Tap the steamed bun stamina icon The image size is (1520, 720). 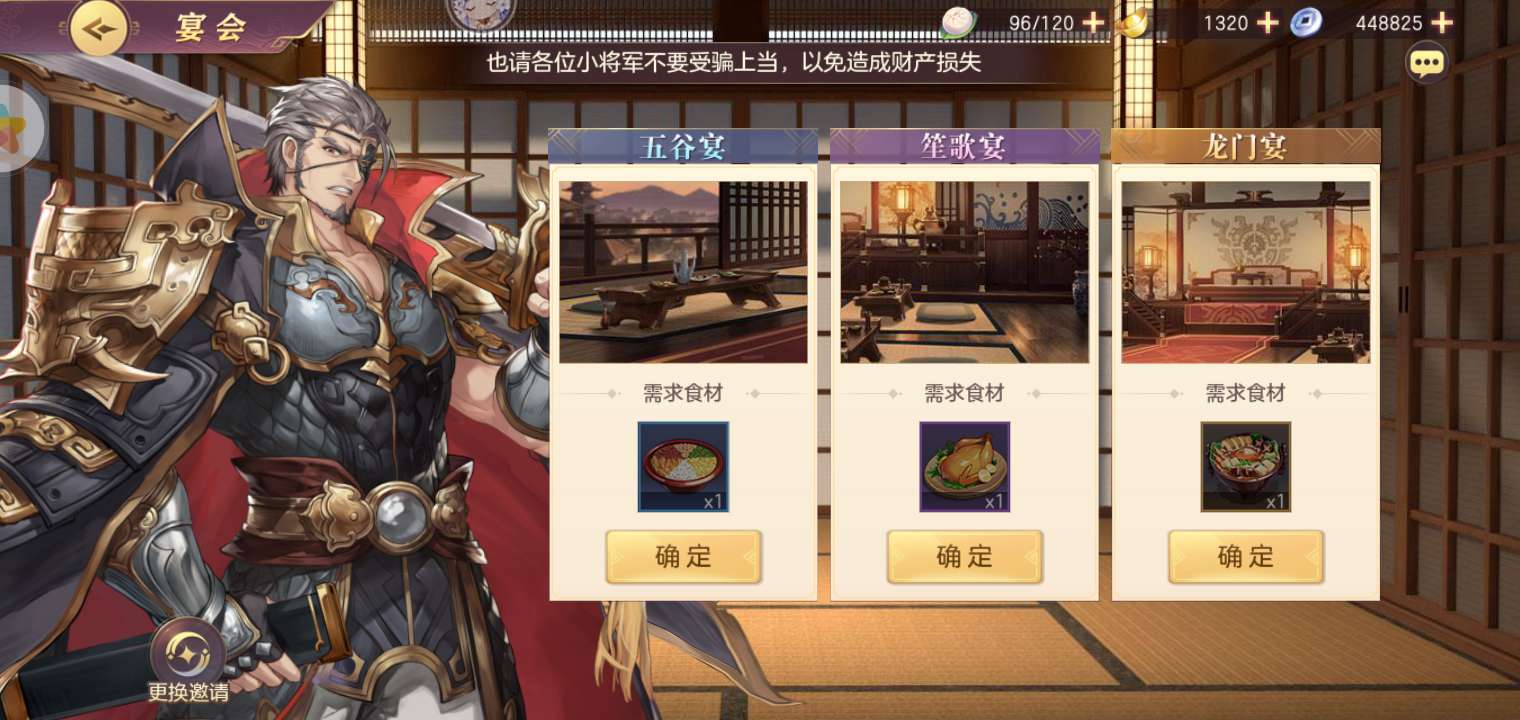point(957,22)
